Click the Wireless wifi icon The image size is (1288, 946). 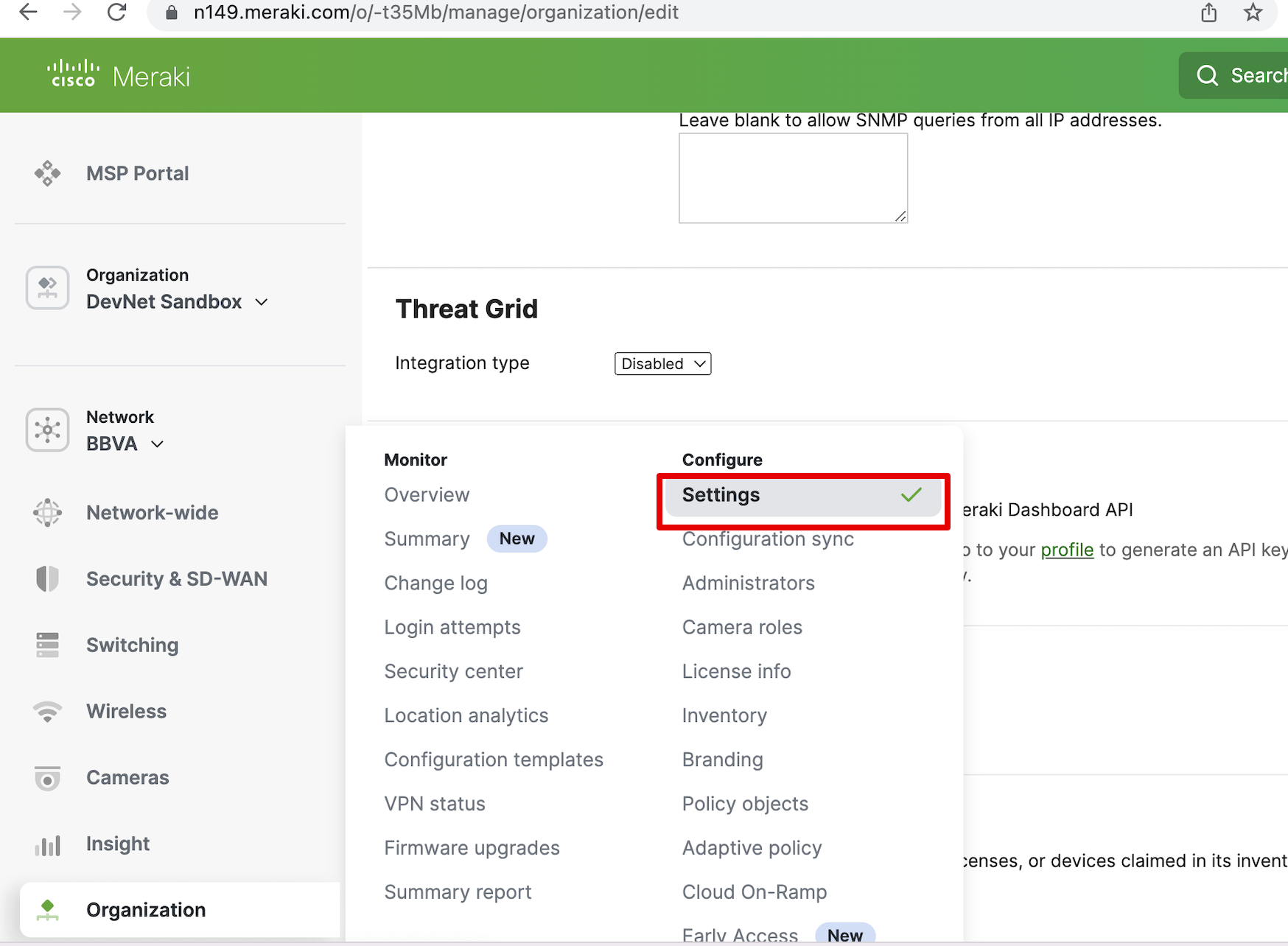coord(47,712)
